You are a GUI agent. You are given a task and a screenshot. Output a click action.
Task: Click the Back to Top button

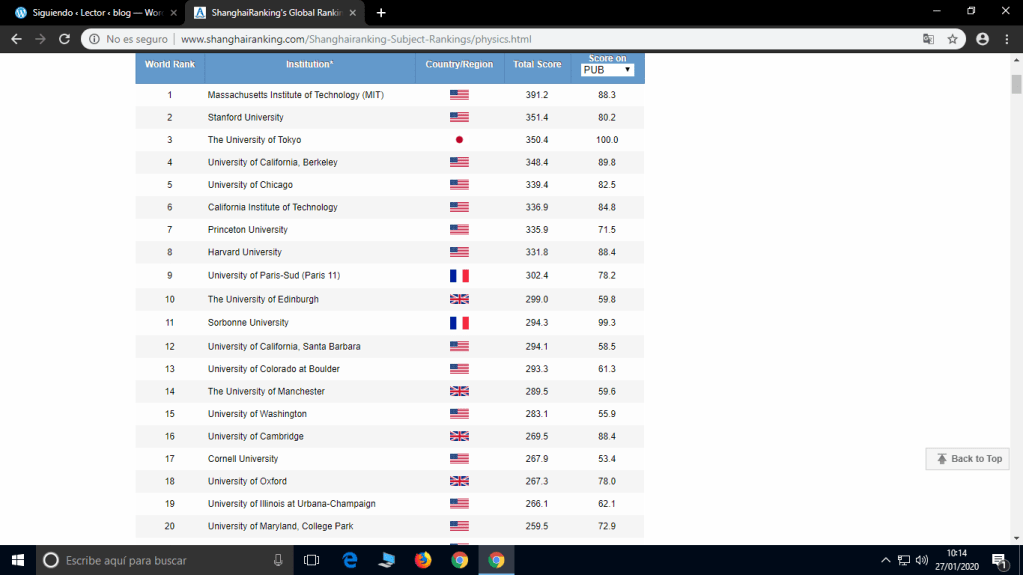click(x=967, y=458)
